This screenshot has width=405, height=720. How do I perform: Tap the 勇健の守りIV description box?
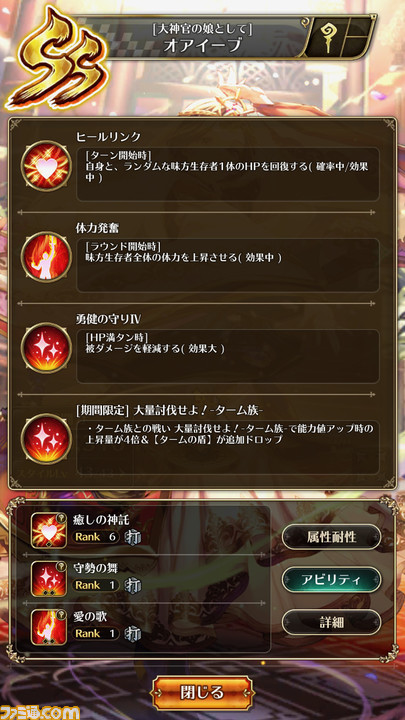tap(228, 356)
